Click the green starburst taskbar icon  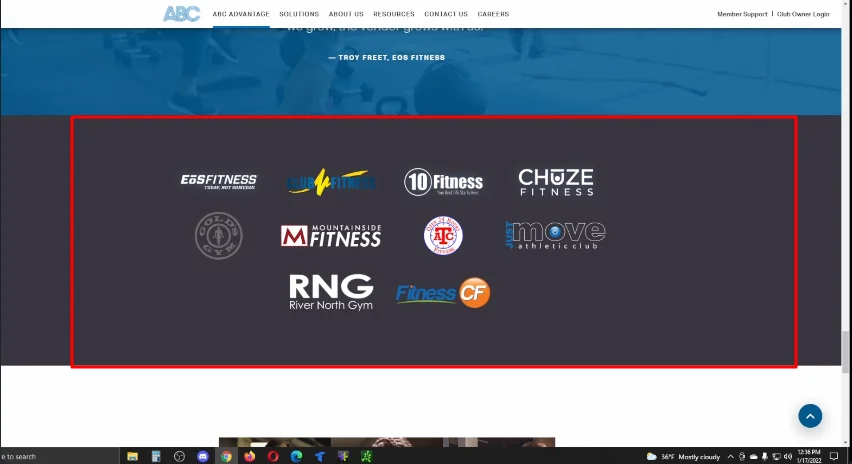(366, 456)
